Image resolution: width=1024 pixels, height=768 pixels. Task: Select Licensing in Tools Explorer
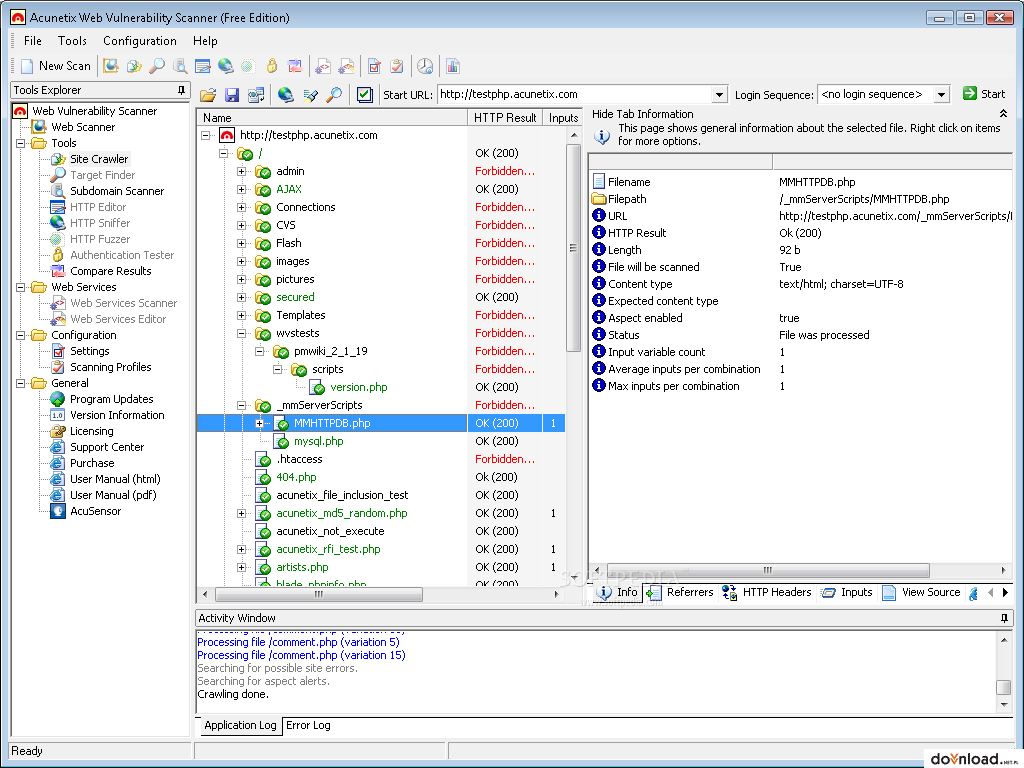tap(91, 431)
